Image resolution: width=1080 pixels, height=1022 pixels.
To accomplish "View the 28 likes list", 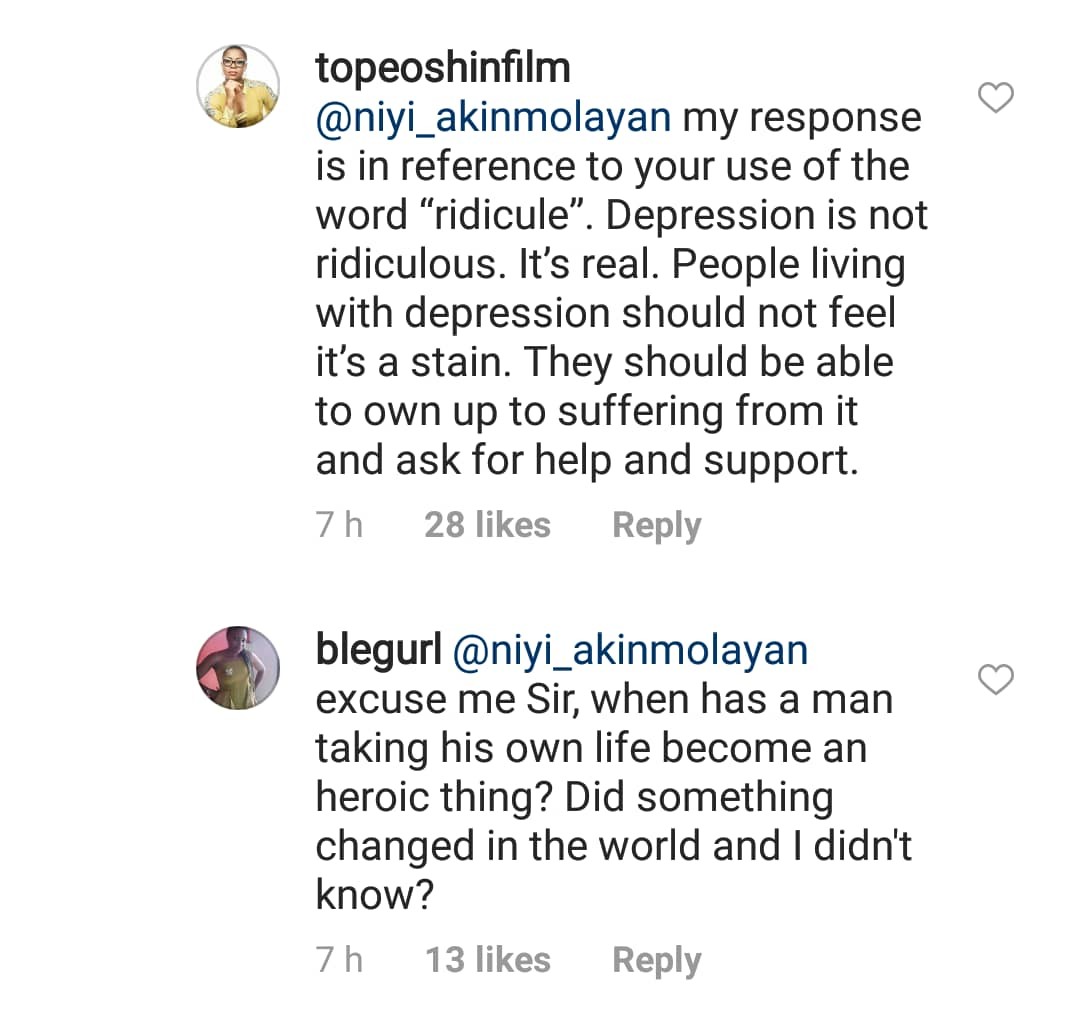I will pyautogui.click(x=487, y=525).
